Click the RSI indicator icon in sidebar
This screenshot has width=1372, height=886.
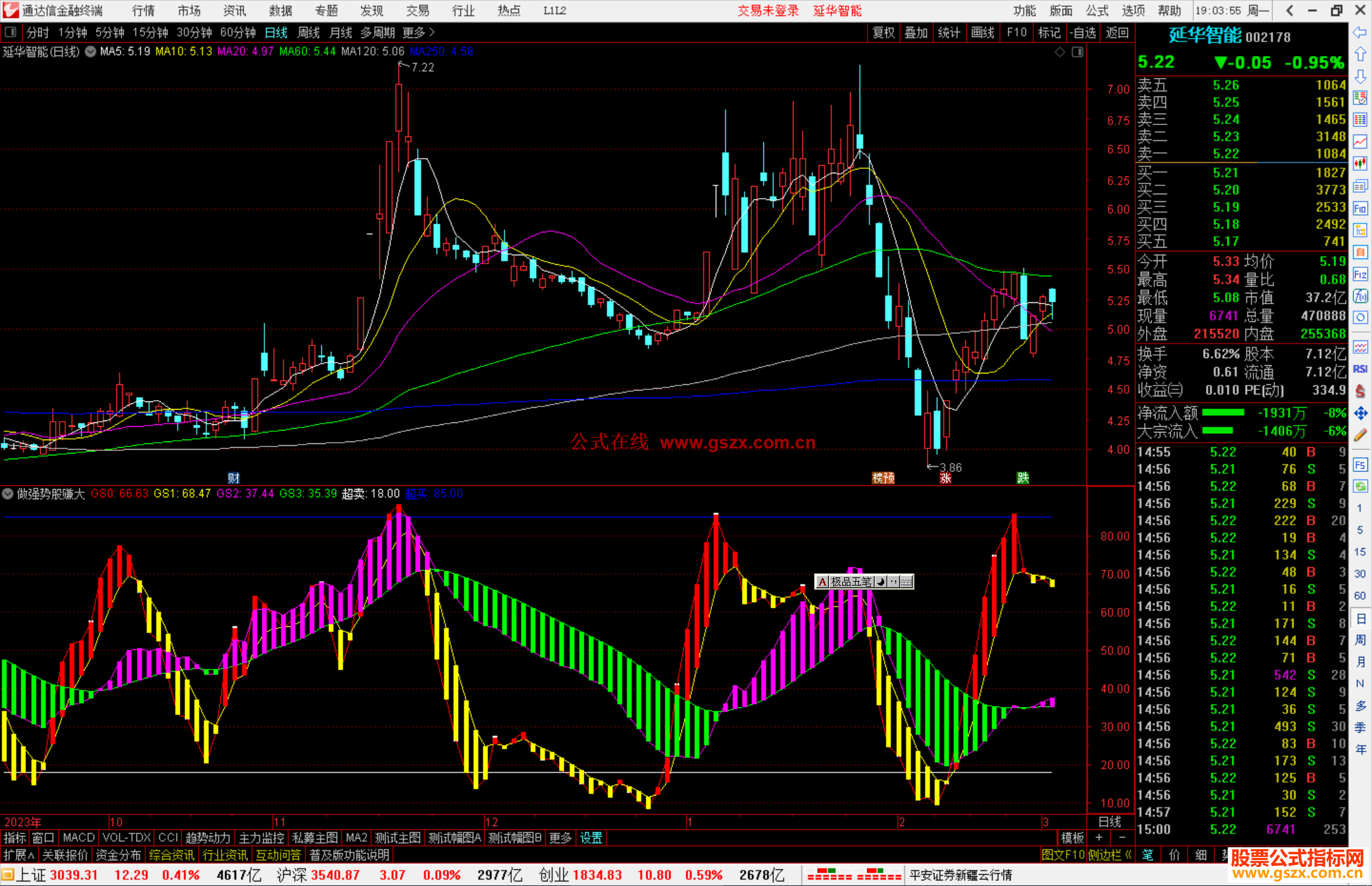click(1360, 369)
